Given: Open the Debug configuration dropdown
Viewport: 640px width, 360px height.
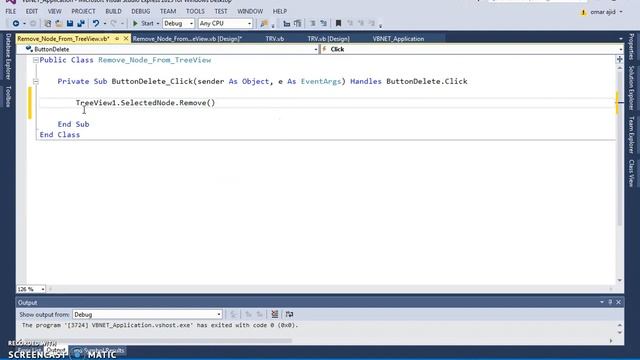Looking at the screenshot, I should tap(178, 24).
